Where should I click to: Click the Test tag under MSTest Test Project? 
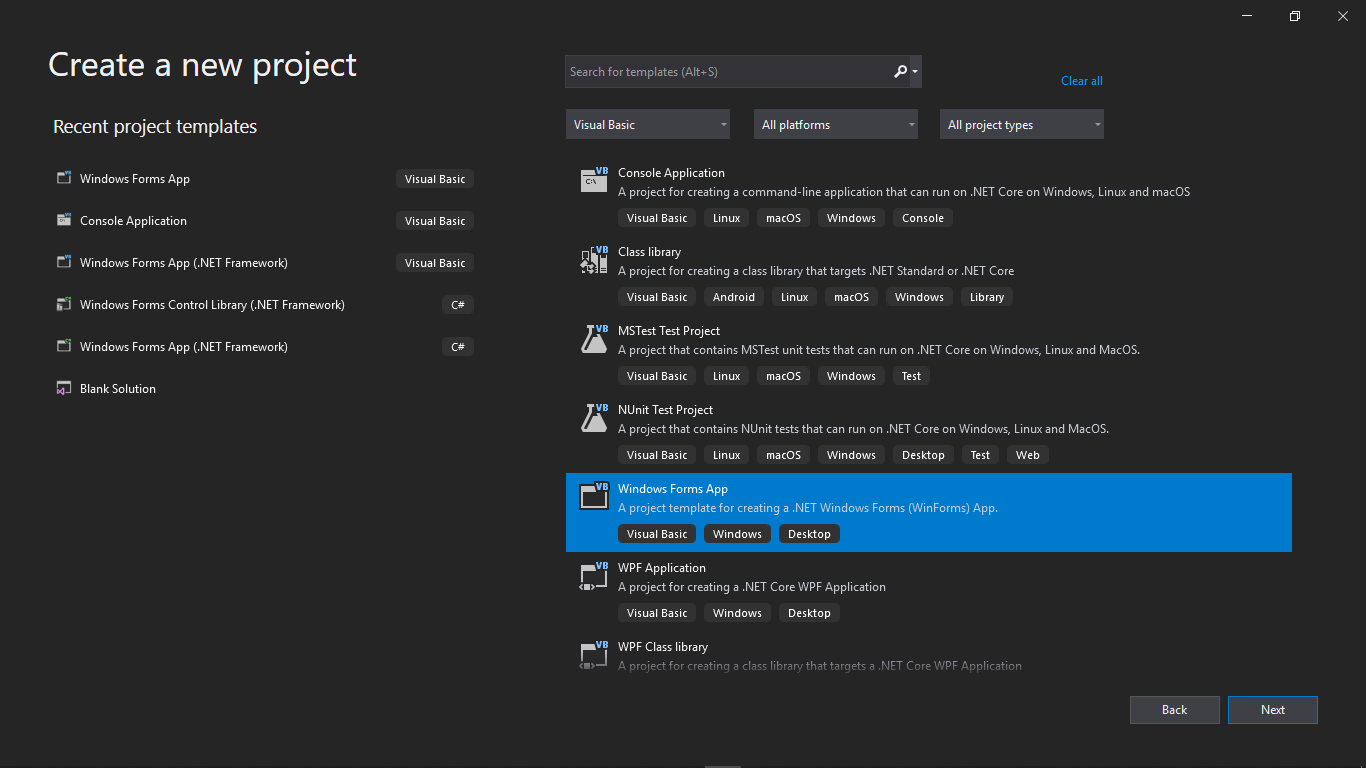click(x=911, y=376)
